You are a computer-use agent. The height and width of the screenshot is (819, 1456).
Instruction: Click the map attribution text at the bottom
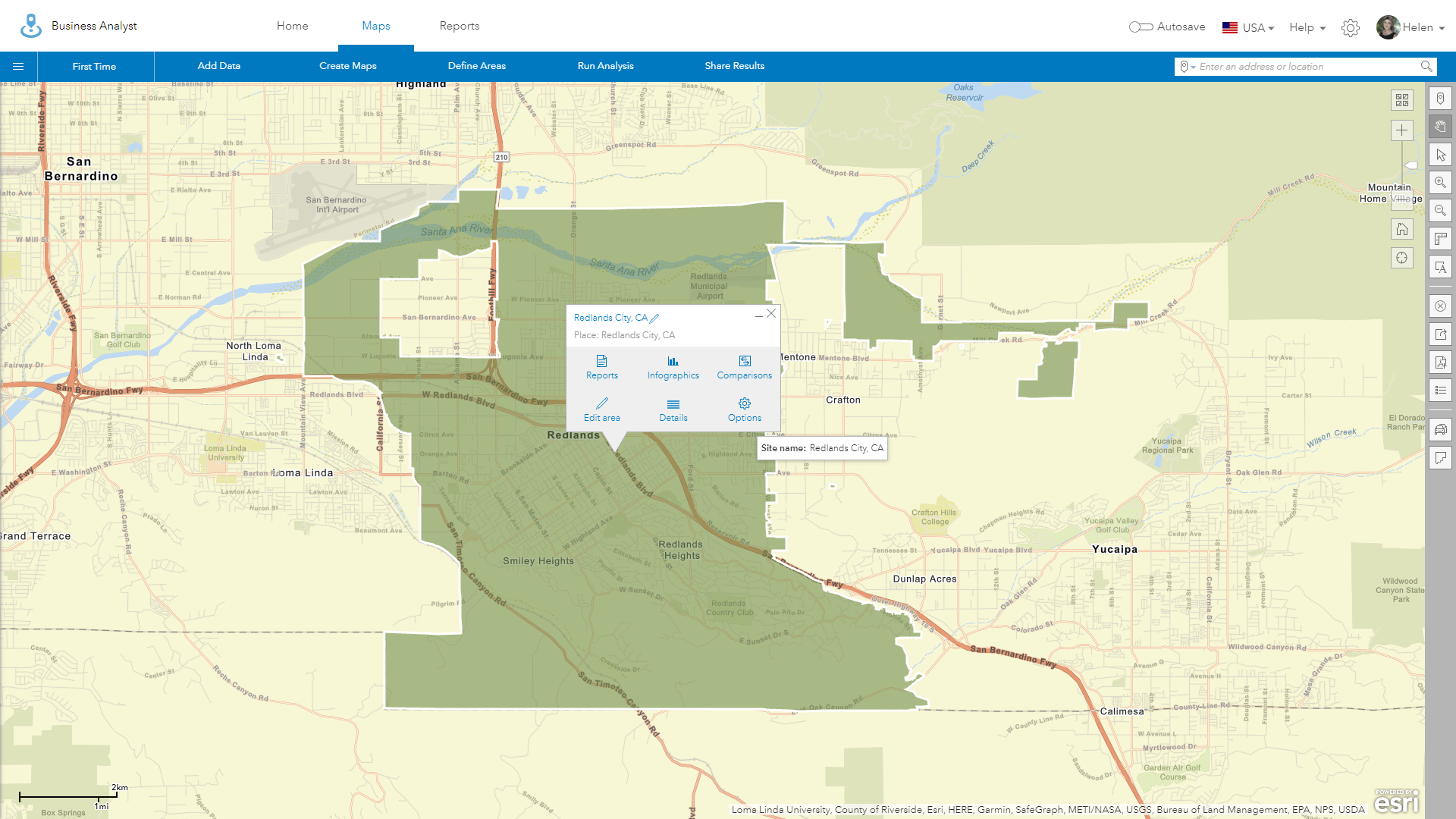[x=1047, y=810]
